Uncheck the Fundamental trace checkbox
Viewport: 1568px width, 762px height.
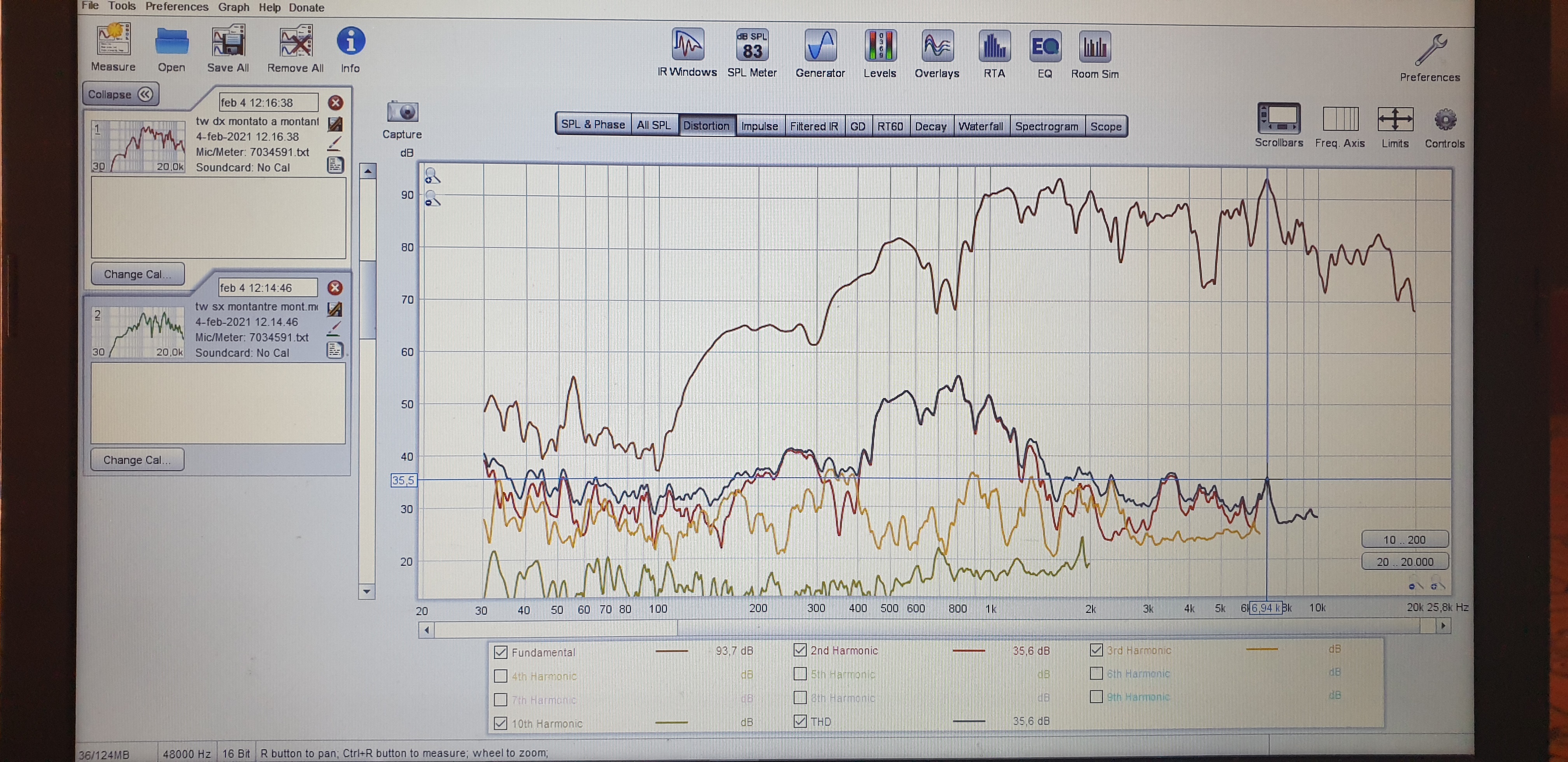(500, 652)
